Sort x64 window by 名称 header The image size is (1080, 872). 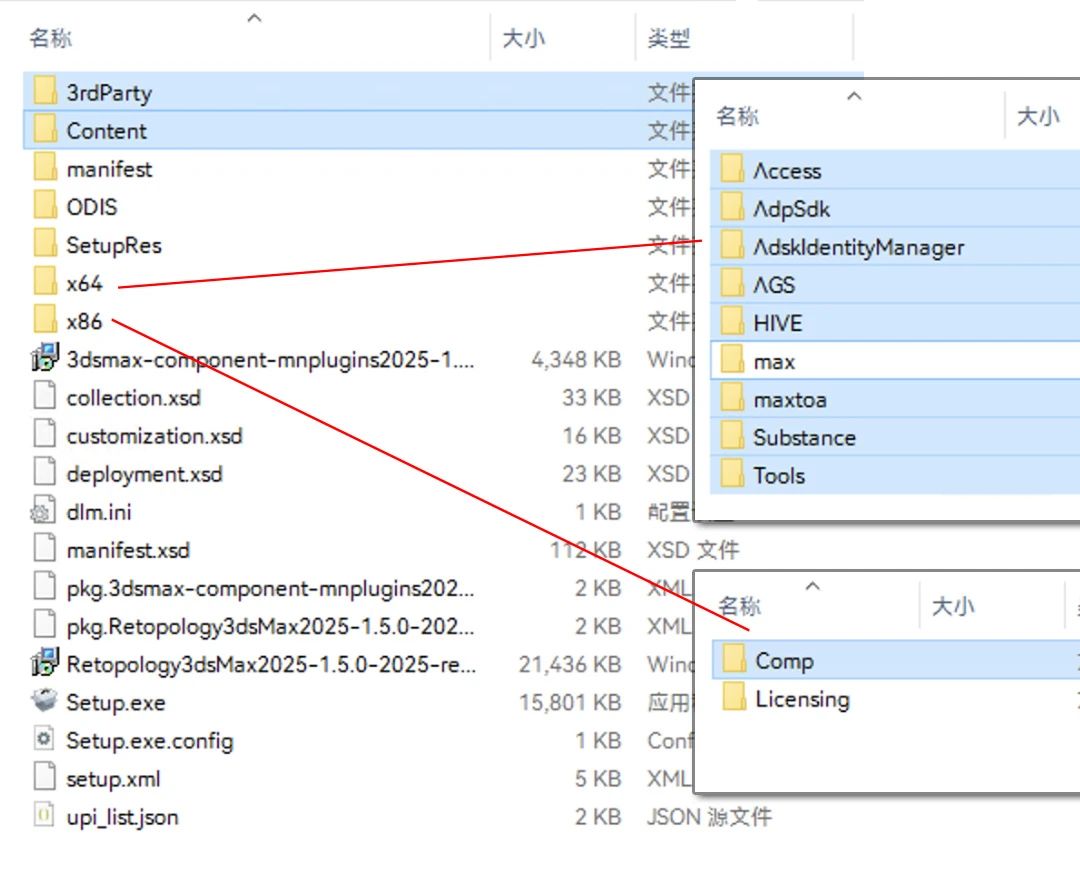pyautogui.click(x=737, y=116)
